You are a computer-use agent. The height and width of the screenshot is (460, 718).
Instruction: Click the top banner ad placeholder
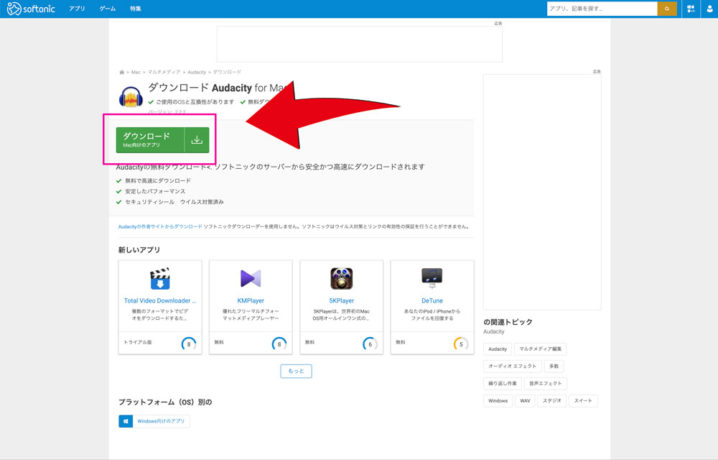pos(359,43)
